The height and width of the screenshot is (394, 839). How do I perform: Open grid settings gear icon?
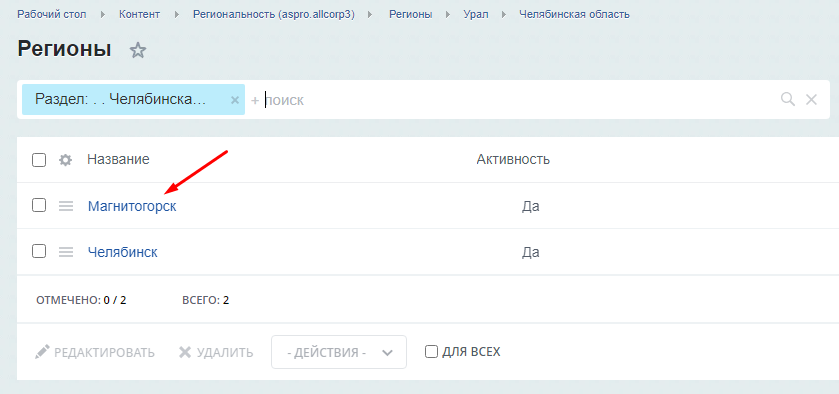pos(65,160)
